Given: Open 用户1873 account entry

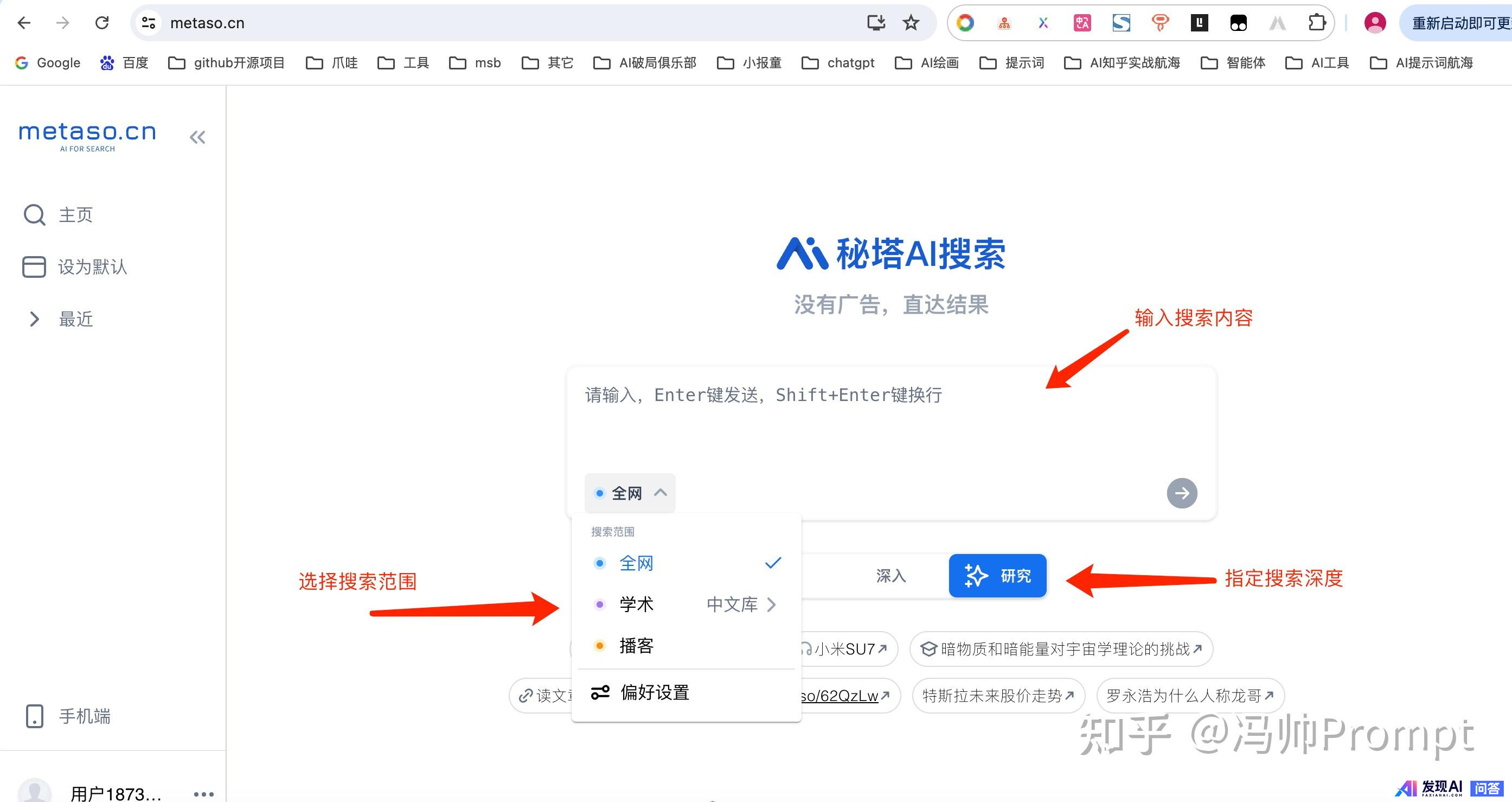Looking at the screenshot, I should pos(116,793).
